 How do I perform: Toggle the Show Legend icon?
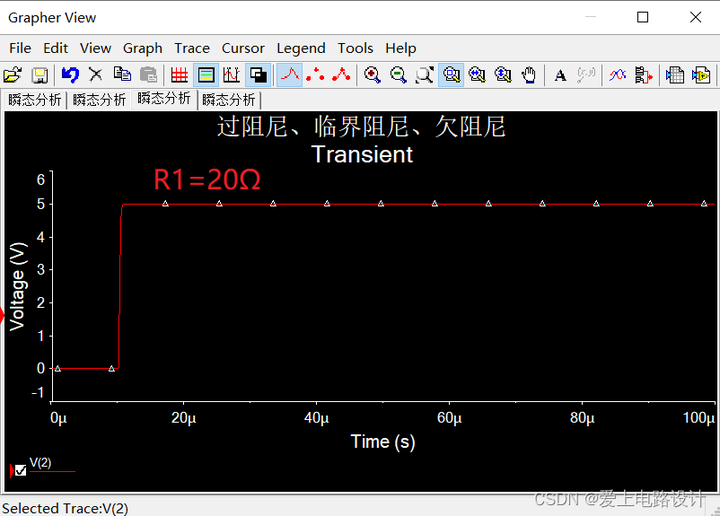tap(206, 75)
